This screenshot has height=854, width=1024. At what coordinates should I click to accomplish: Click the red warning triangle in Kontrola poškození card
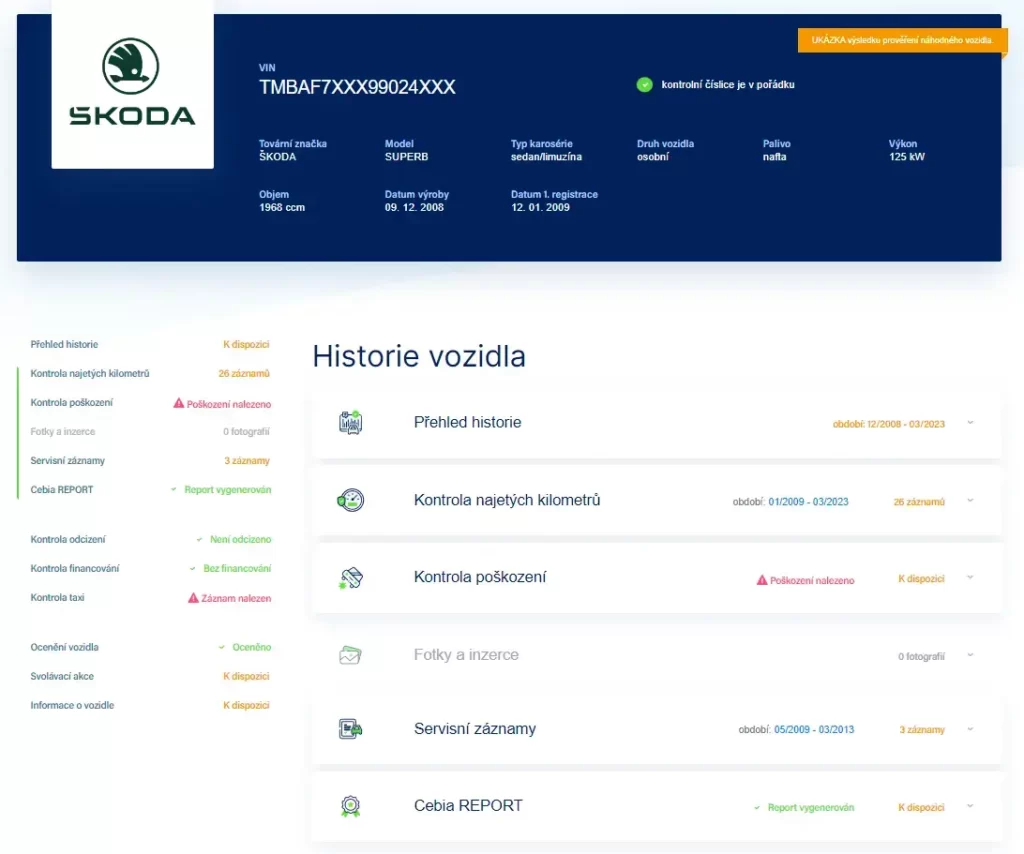coord(761,580)
